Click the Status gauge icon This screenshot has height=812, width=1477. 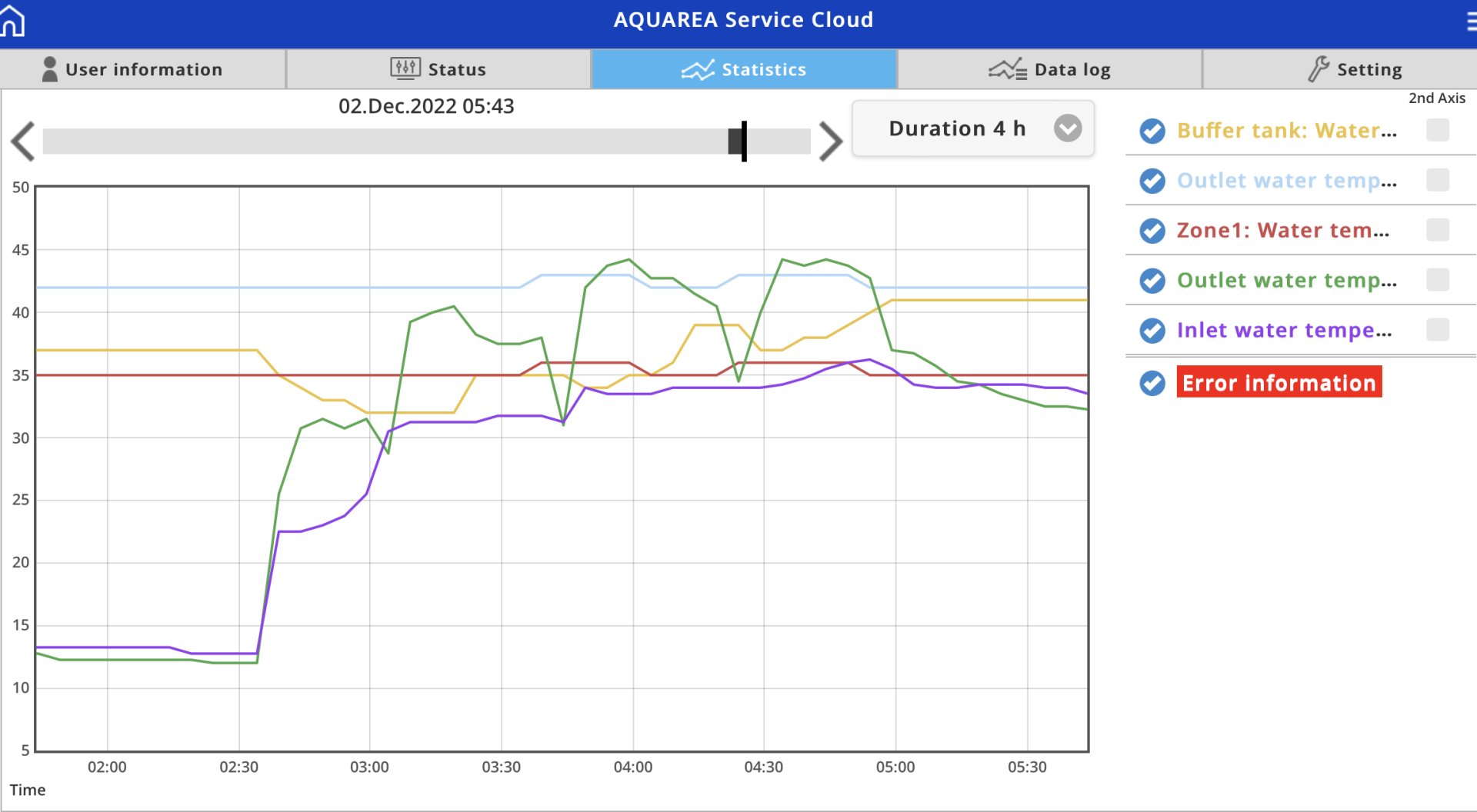pyautogui.click(x=405, y=69)
